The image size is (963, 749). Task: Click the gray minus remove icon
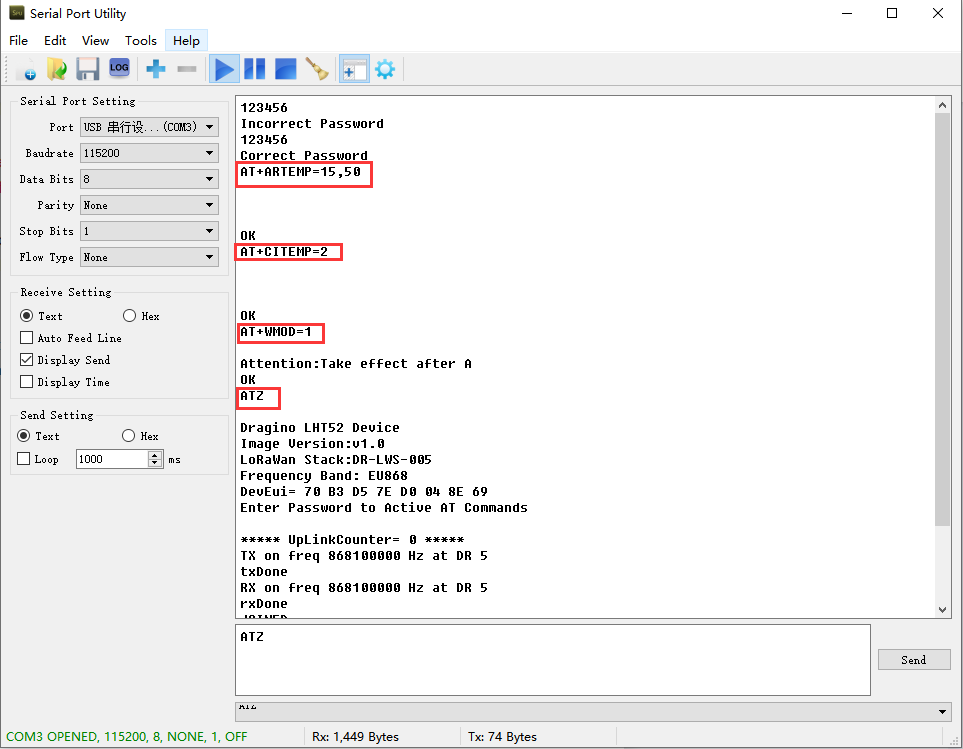pyautogui.click(x=187, y=69)
